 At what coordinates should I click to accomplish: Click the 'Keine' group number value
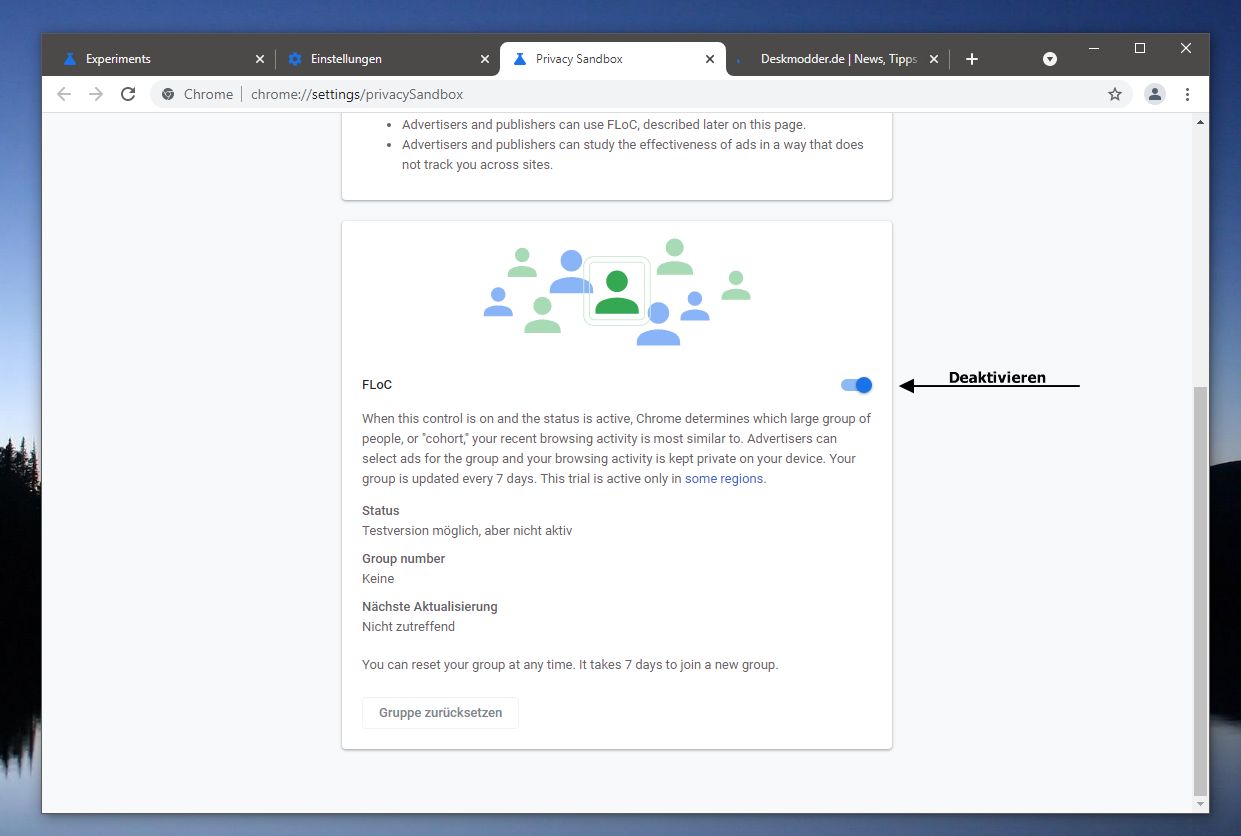pyautogui.click(x=378, y=579)
